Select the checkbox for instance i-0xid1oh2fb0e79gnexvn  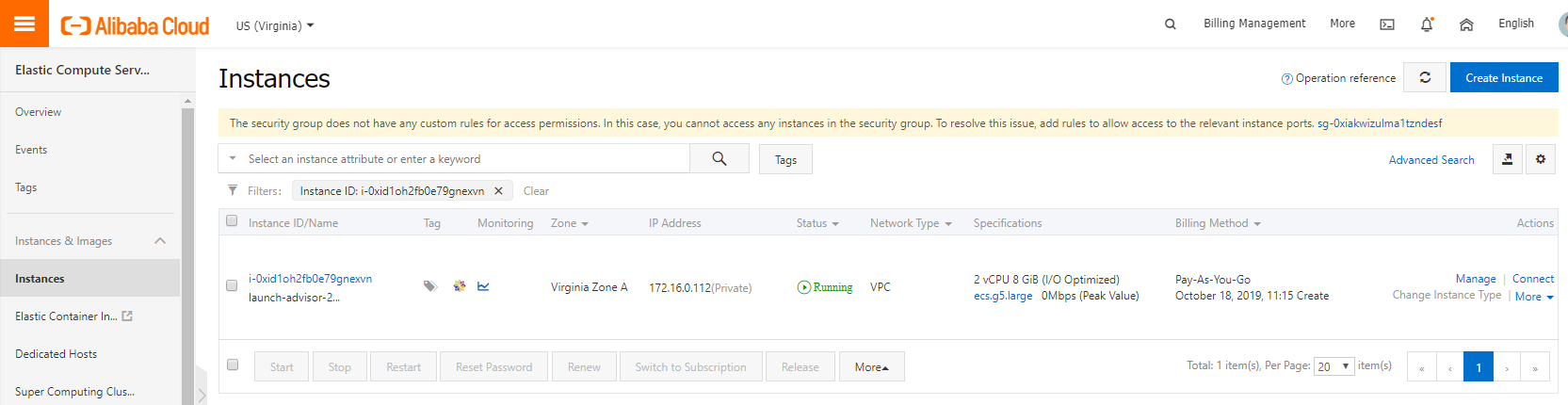232,285
